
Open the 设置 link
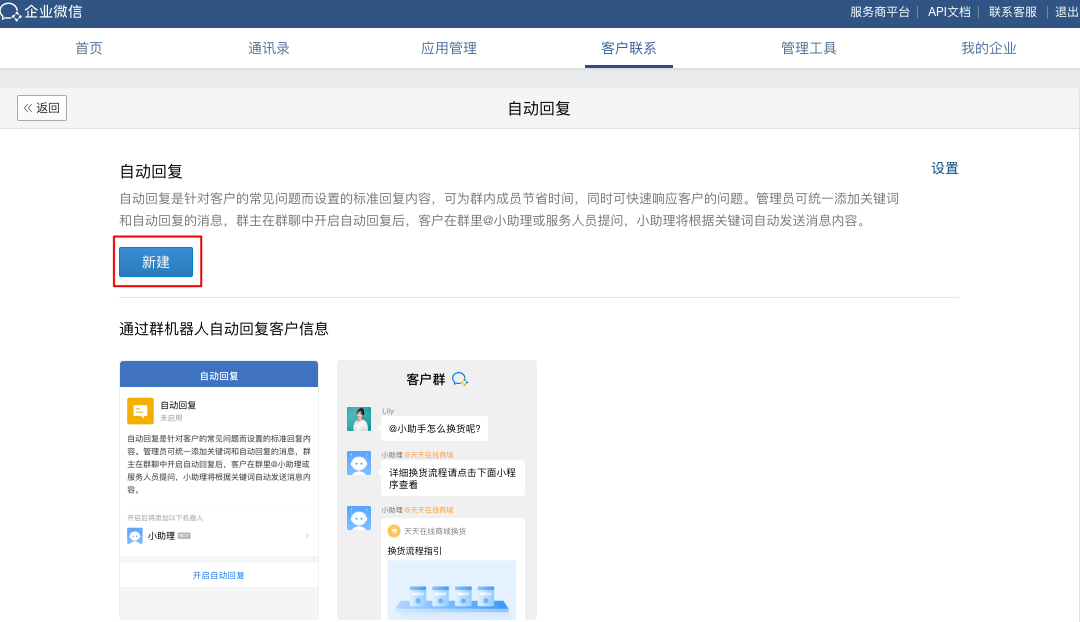945,168
